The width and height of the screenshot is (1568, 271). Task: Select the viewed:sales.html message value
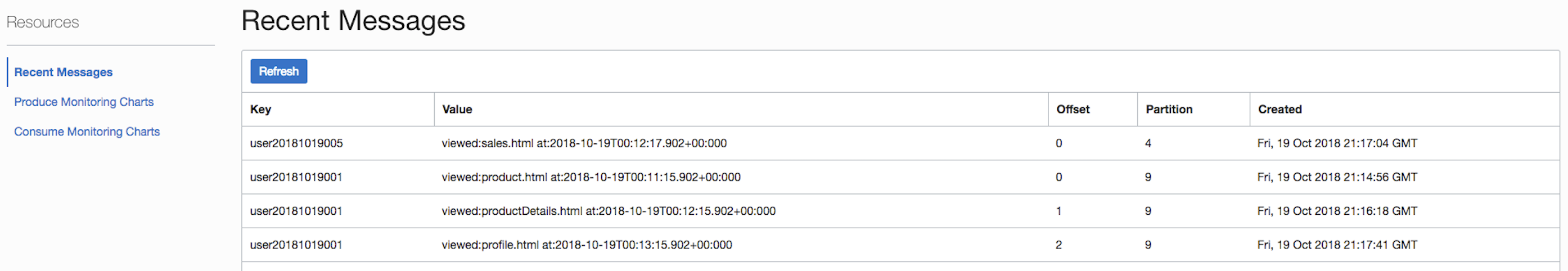(x=584, y=144)
